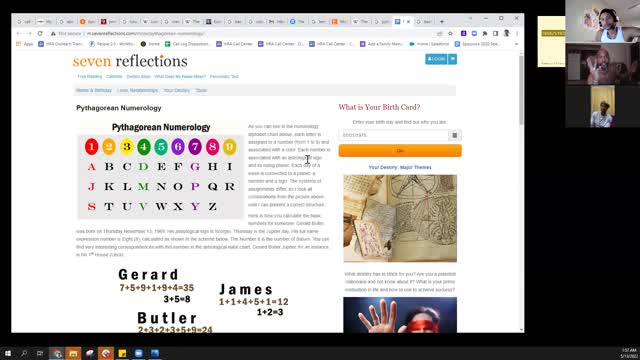Open the Home | Salesforce bookmark
This screenshot has width=640, height=360.
point(429,44)
